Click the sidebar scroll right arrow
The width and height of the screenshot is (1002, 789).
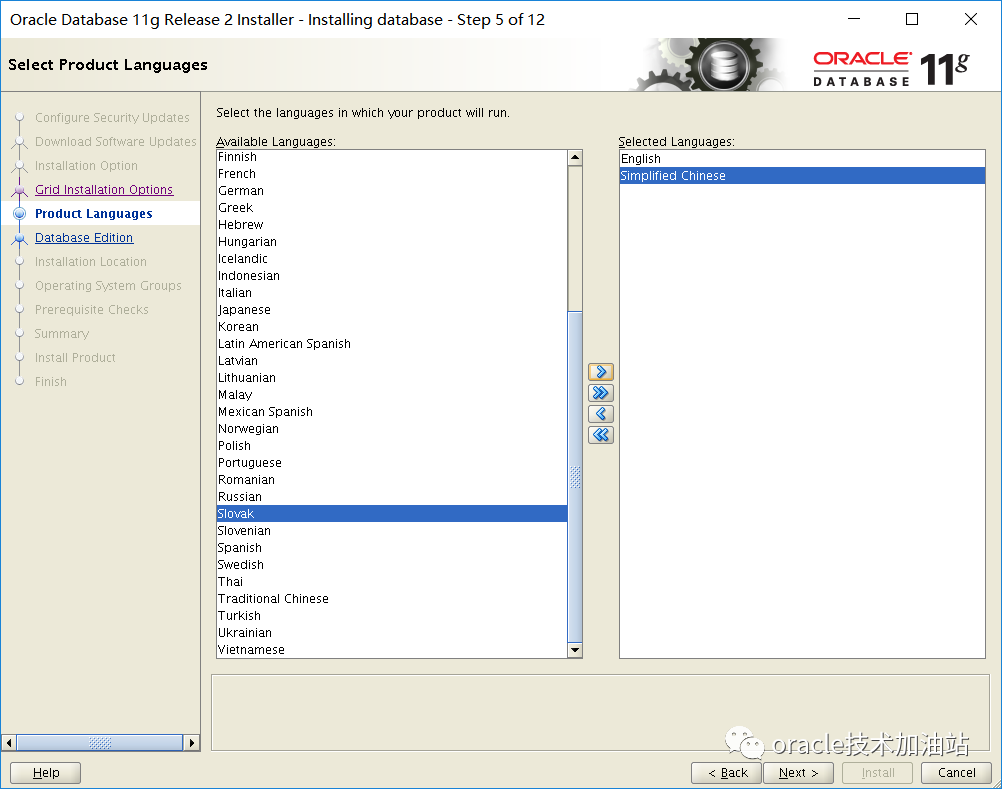[192, 743]
